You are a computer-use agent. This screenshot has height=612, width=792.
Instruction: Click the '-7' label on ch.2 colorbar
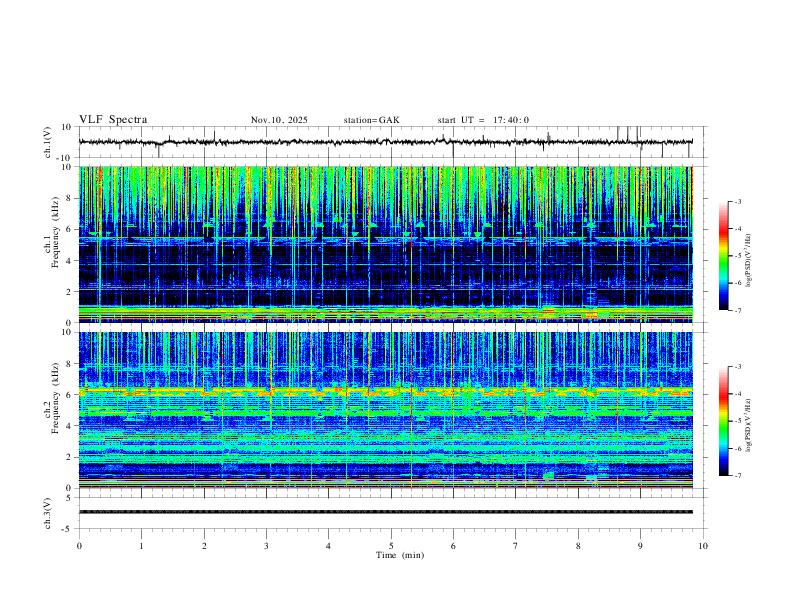737,476
